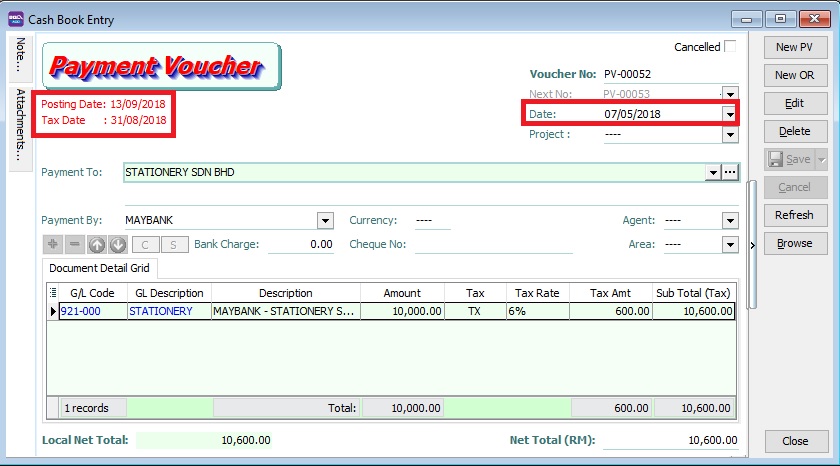Click the S toolbar button

[174, 245]
